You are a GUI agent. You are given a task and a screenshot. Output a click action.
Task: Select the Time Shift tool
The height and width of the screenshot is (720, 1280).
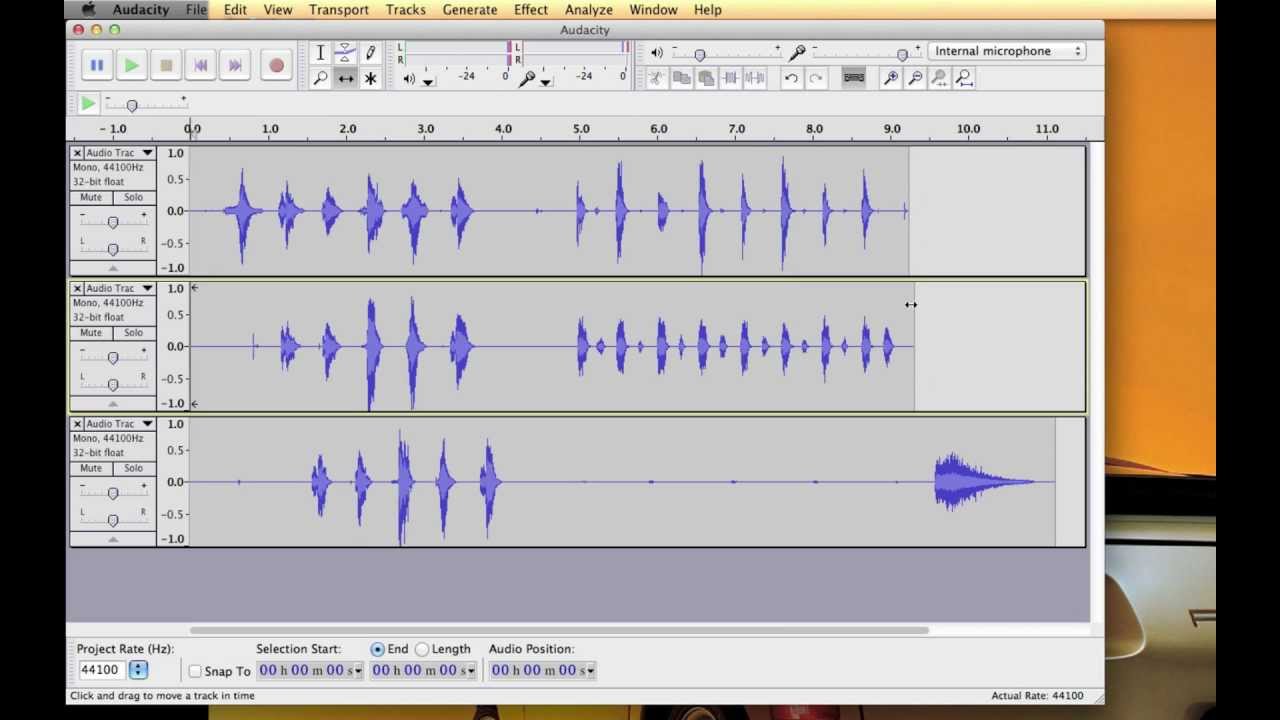[x=345, y=78]
